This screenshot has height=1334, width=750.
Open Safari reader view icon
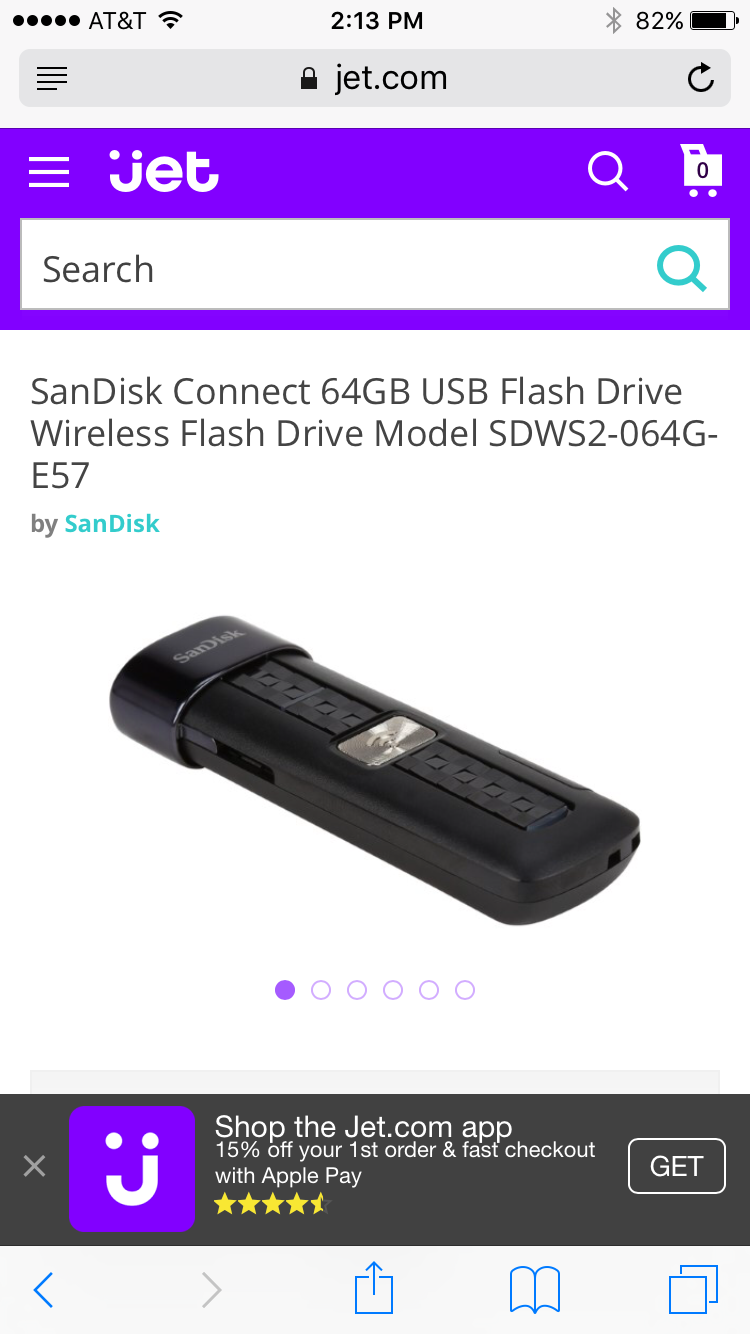tap(51, 78)
